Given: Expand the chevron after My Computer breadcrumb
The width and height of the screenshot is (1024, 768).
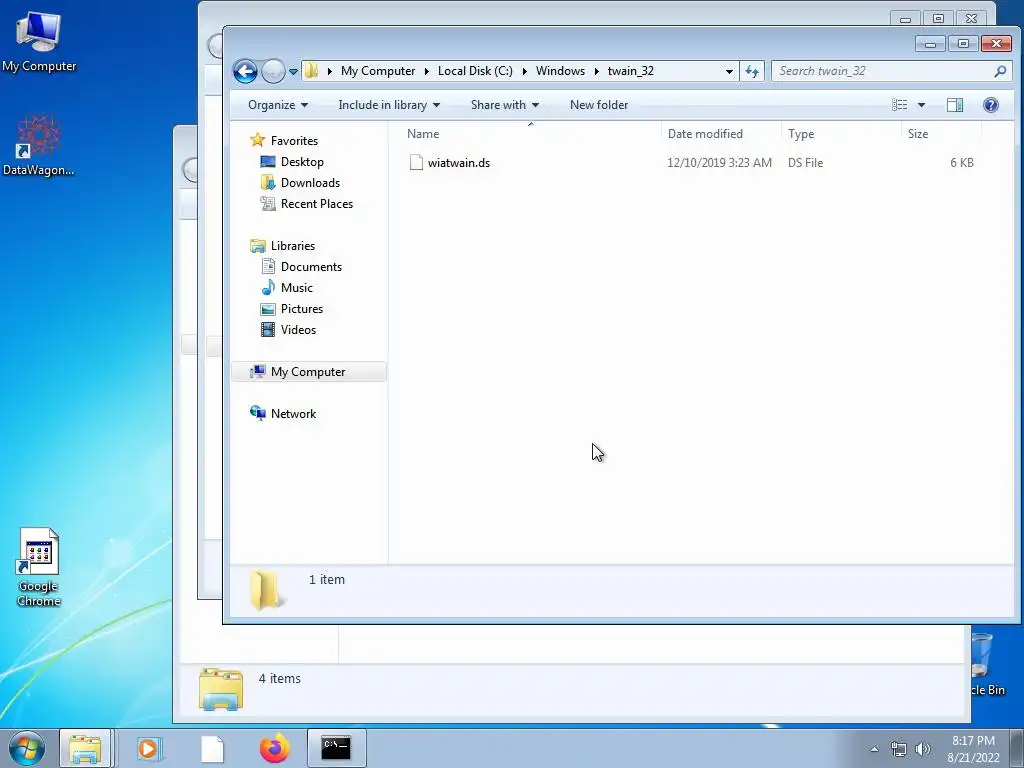Looking at the screenshot, I should point(426,71).
